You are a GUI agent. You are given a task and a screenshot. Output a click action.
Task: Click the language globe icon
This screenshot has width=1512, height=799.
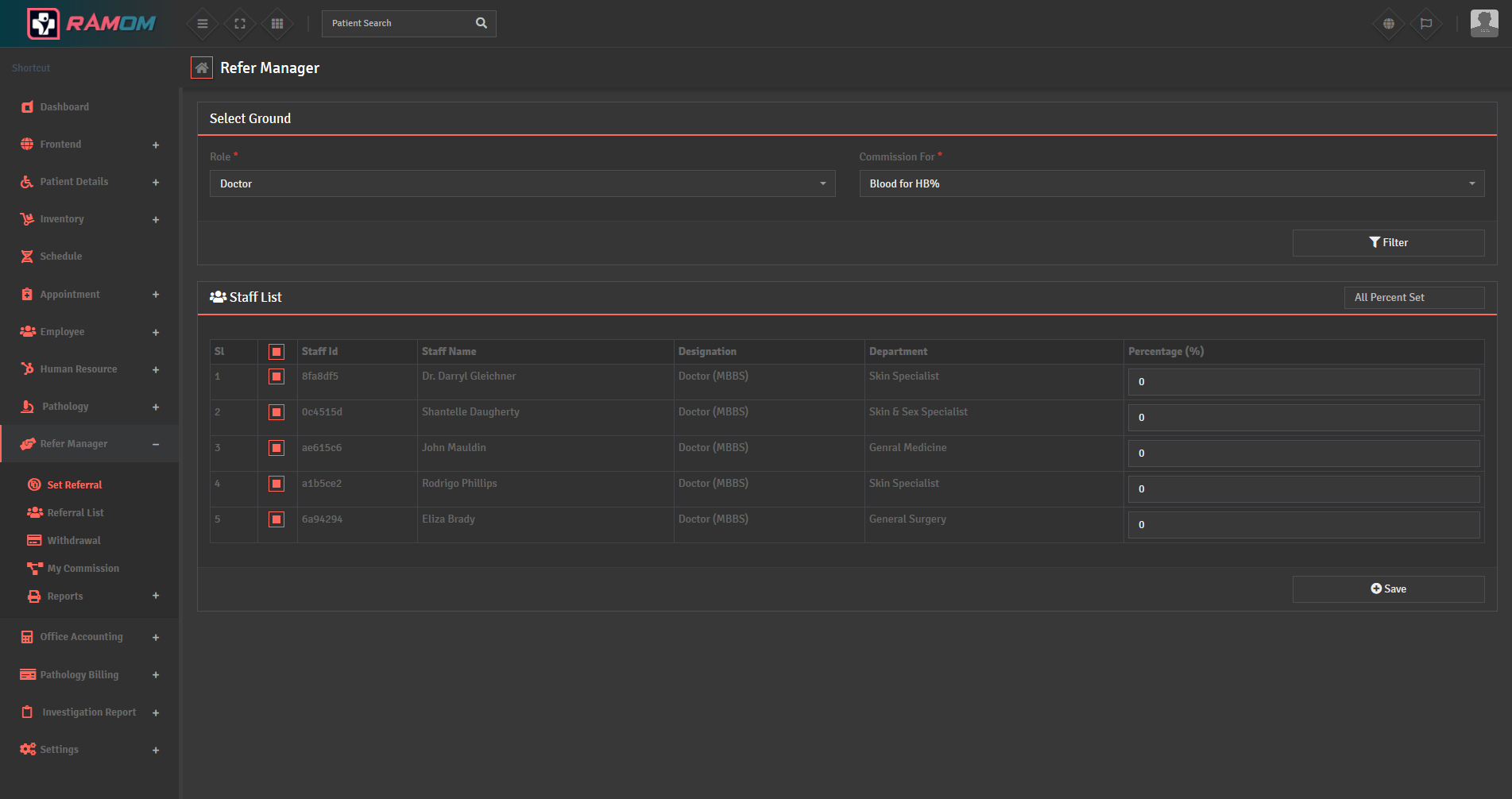(1388, 23)
